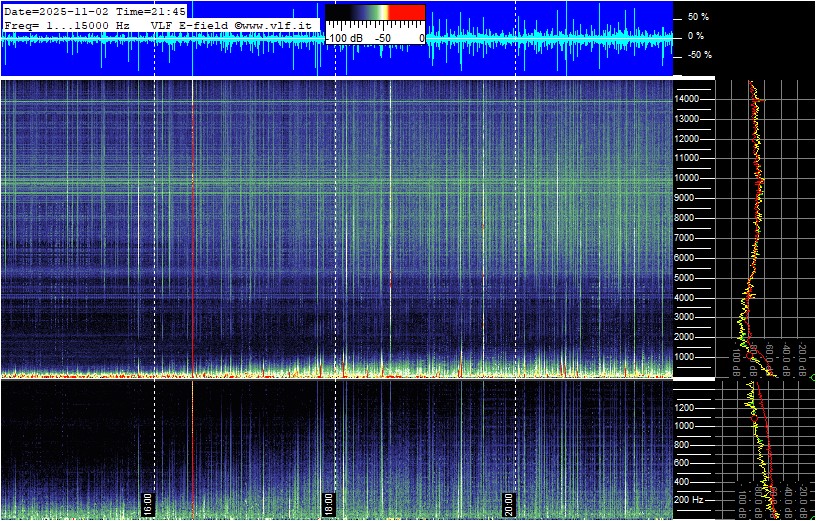816x521 pixels.
Task: Click the -100 dB color scale label
Action: click(345, 38)
